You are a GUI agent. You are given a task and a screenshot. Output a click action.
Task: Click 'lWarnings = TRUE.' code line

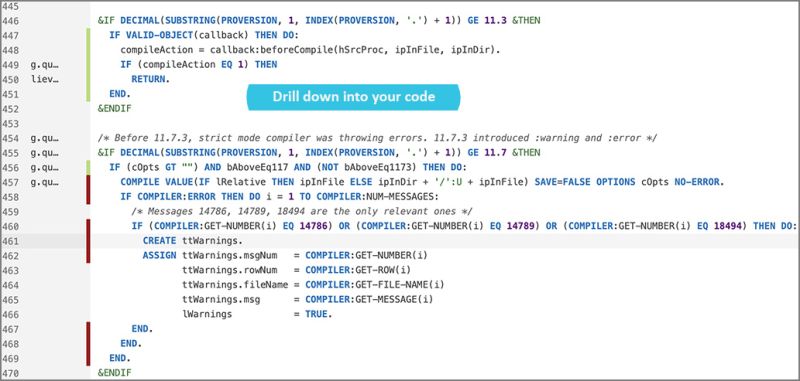click(x=257, y=314)
